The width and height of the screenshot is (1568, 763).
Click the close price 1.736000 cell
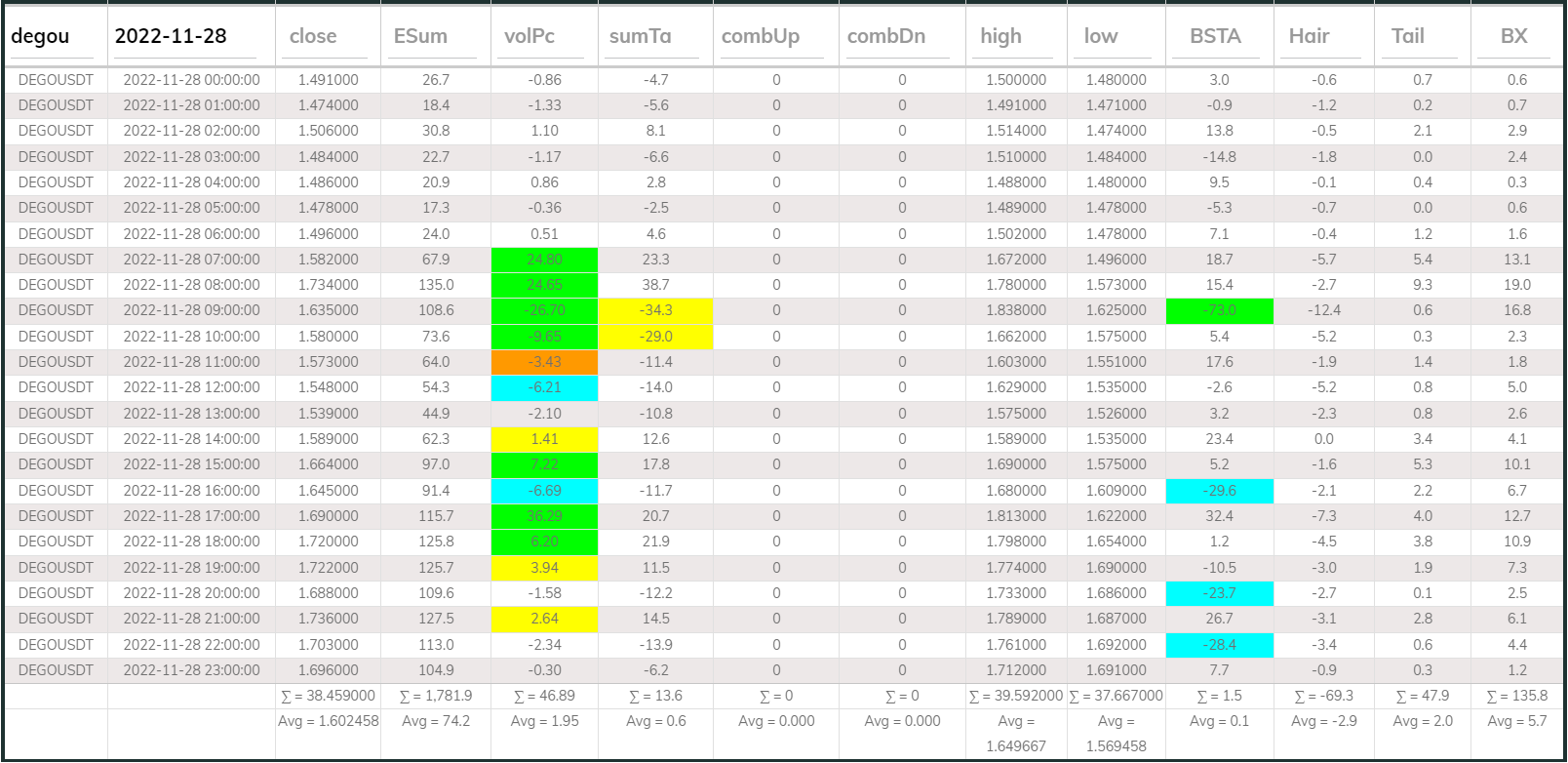pyautogui.click(x=328, y=619)
